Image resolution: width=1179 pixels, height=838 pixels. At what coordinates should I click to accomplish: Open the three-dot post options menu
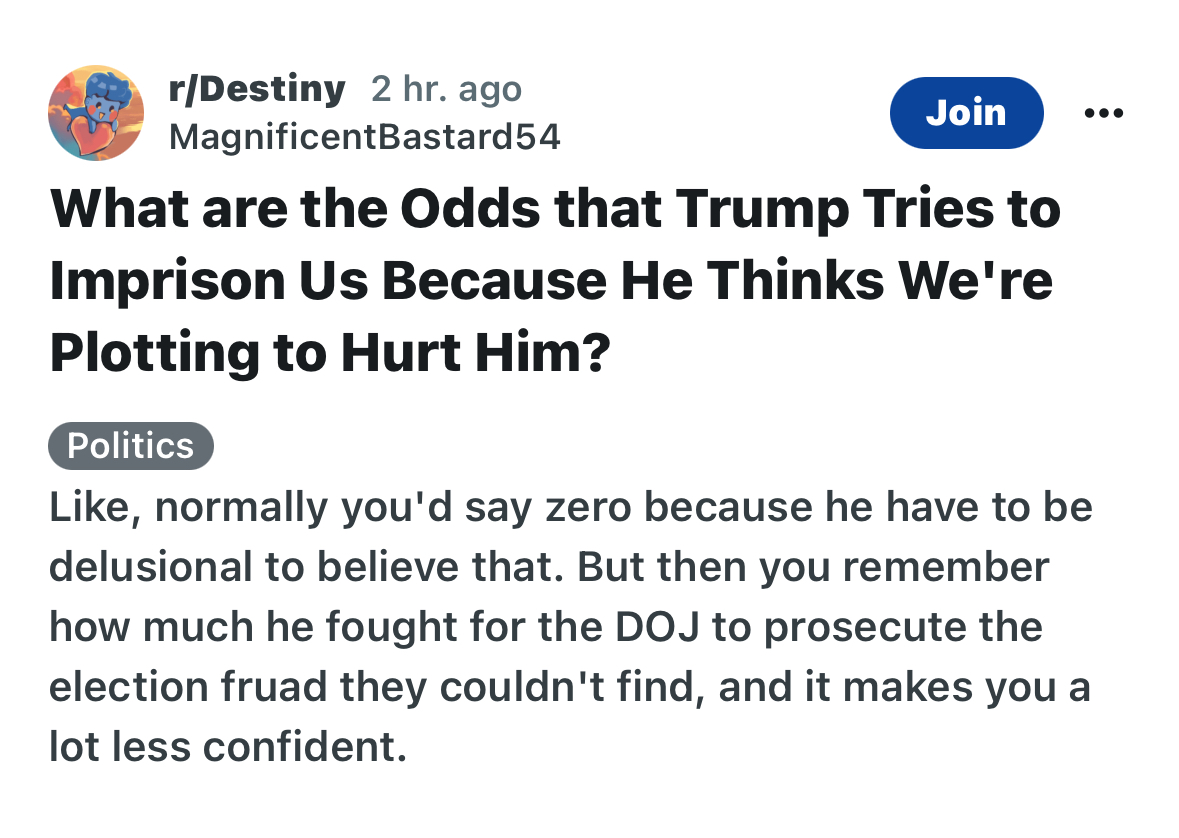coord(1104,113)
